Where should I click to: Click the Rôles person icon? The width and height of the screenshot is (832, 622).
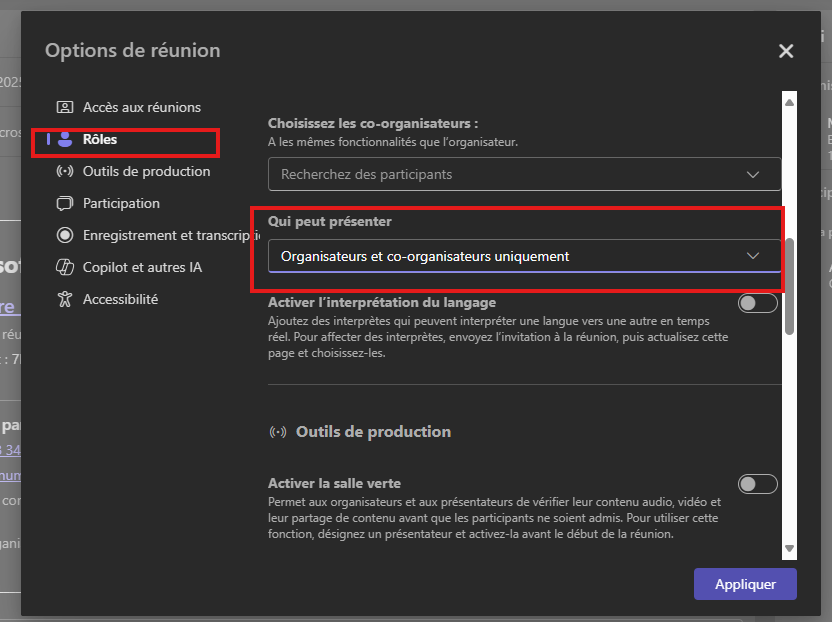65,140
